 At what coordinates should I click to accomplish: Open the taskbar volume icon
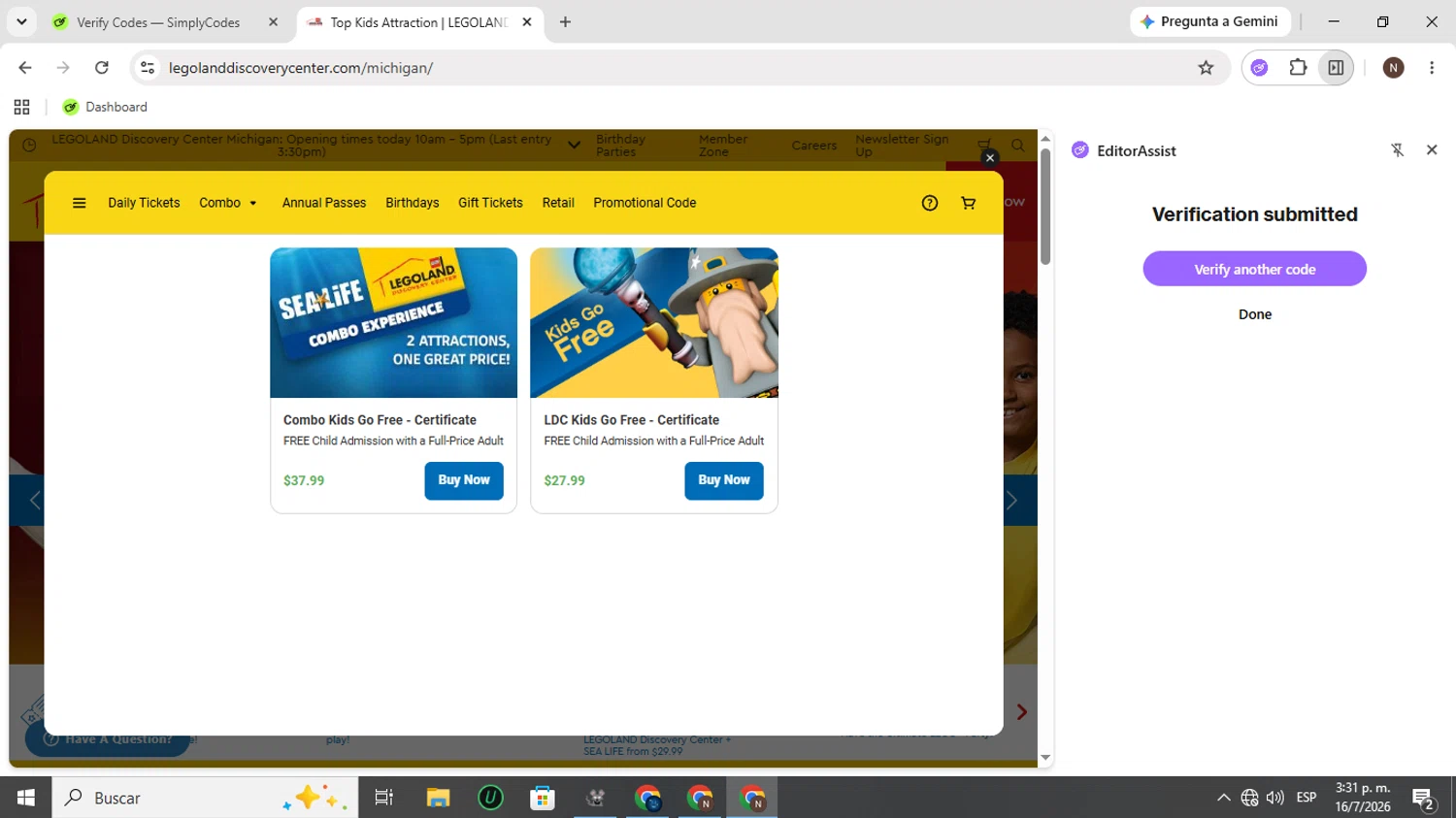point(1275,798)
